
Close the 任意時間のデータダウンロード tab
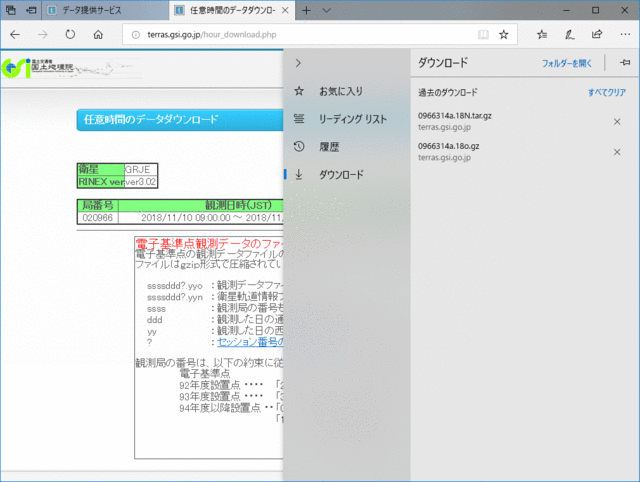tap(285, 10)
